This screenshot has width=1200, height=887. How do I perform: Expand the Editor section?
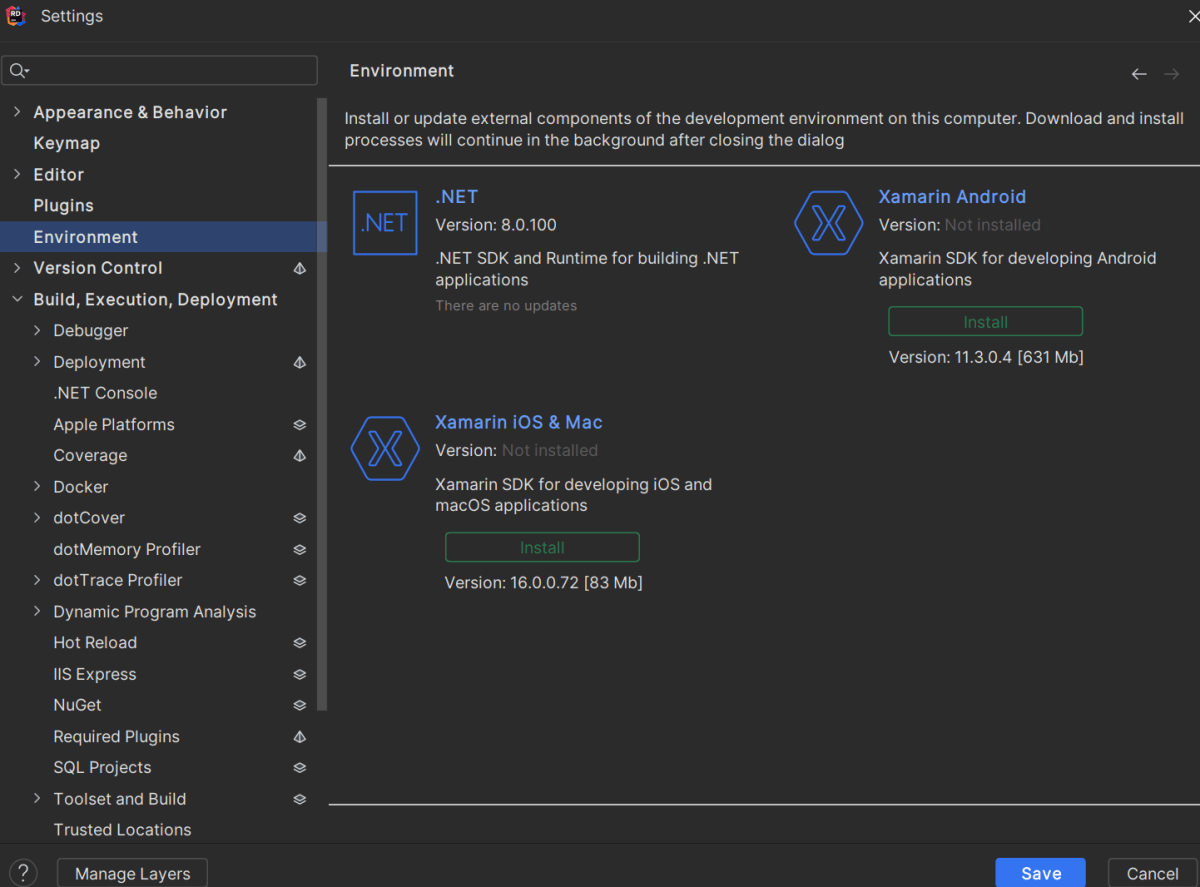click(x=16, y=174)
